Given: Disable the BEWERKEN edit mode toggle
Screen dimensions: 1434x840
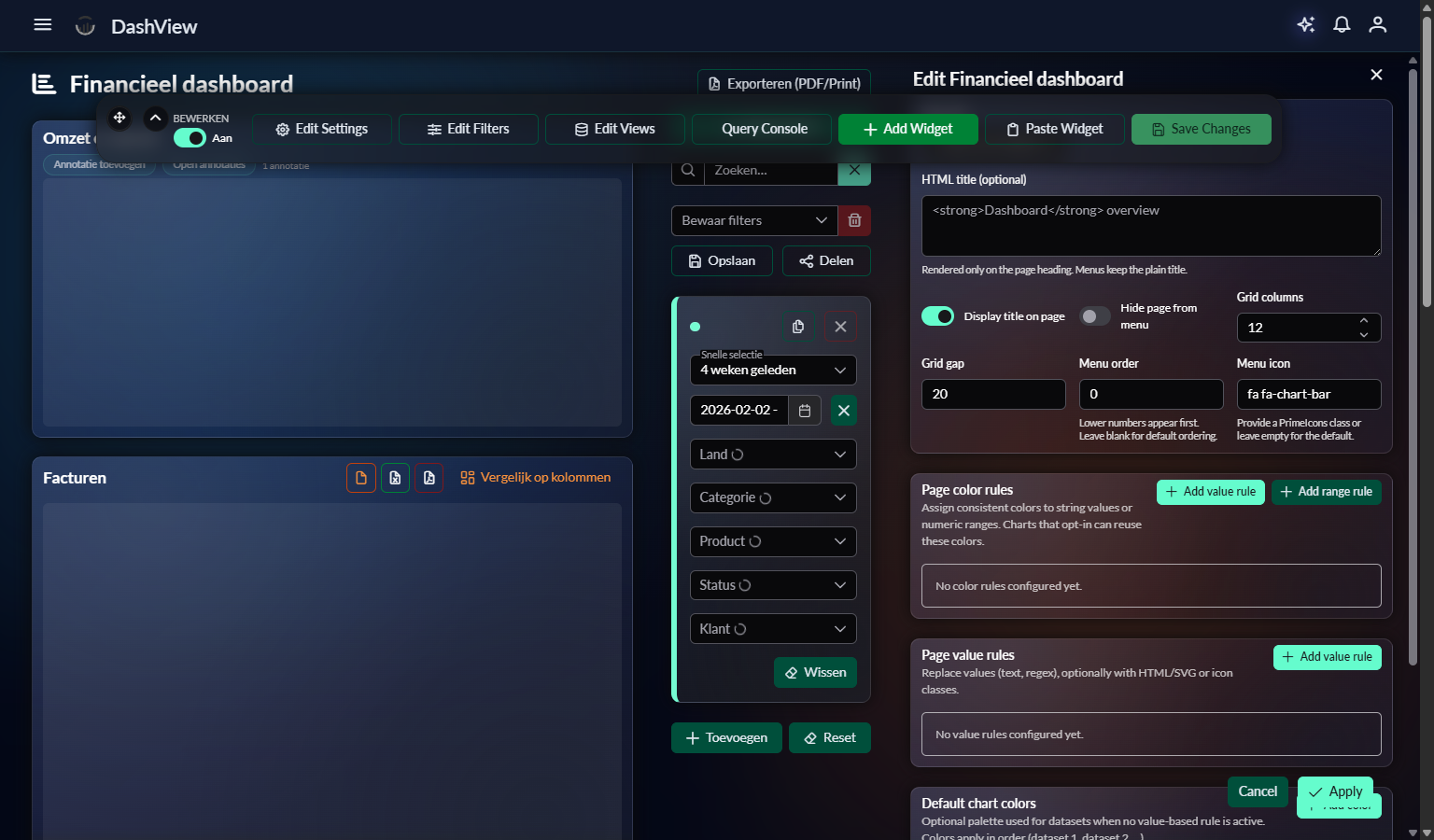Looking at the screenshot, I should click(x=190, y=137).
